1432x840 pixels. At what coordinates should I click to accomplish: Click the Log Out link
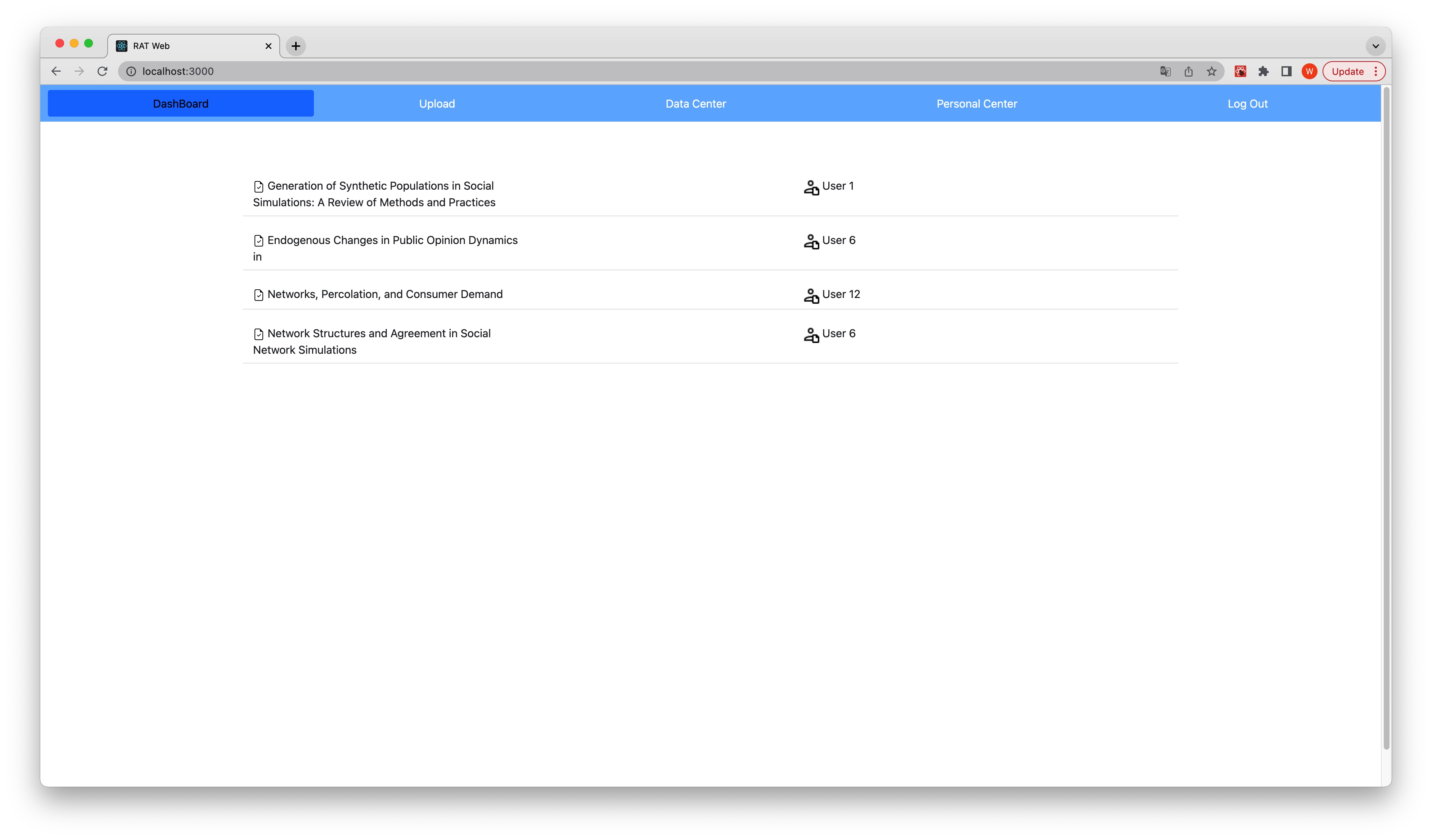click(x=1247, y=103)
